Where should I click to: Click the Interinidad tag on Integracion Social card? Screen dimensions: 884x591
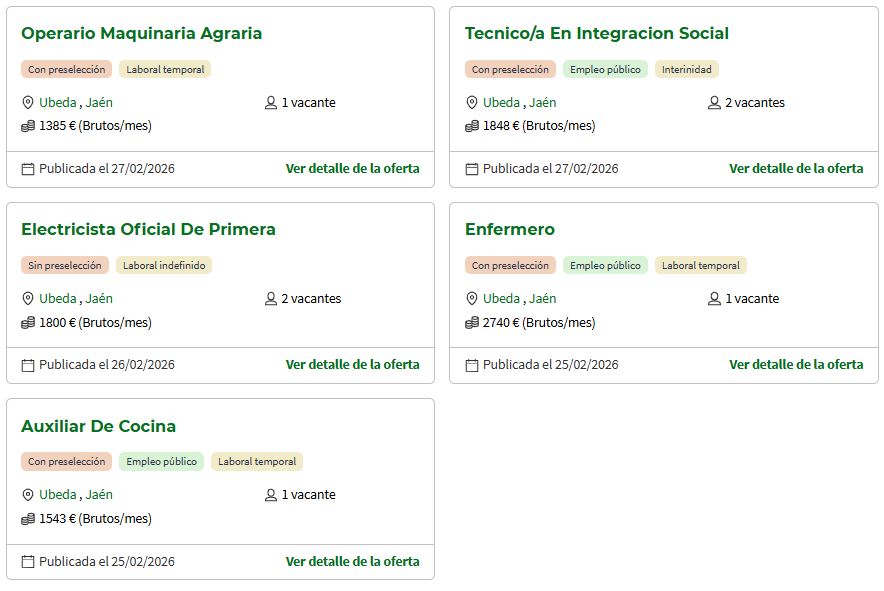click(x=687, y=70)
